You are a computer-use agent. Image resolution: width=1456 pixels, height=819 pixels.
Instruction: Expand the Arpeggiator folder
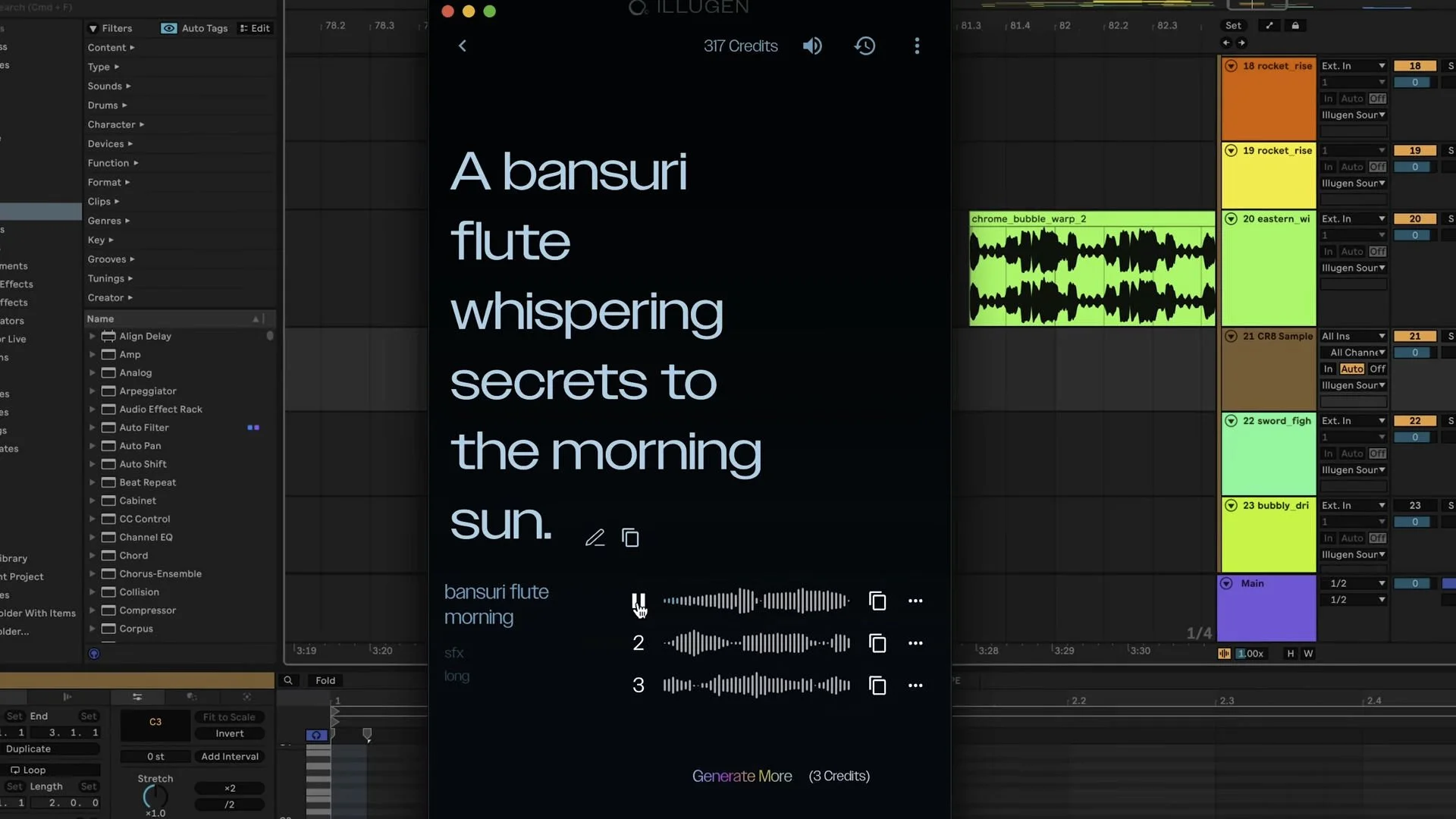click(93, 391)
